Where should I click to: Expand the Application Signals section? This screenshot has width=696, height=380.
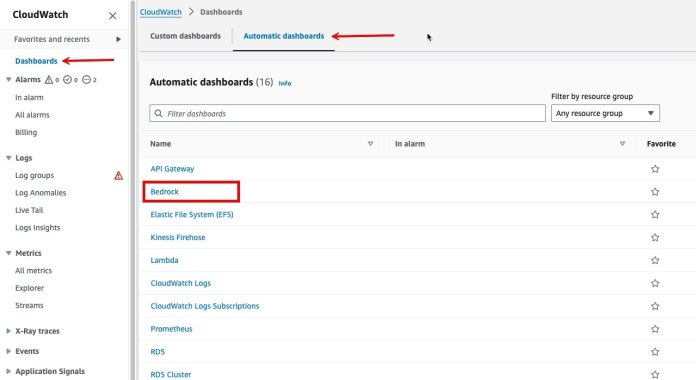pos(8,371)
